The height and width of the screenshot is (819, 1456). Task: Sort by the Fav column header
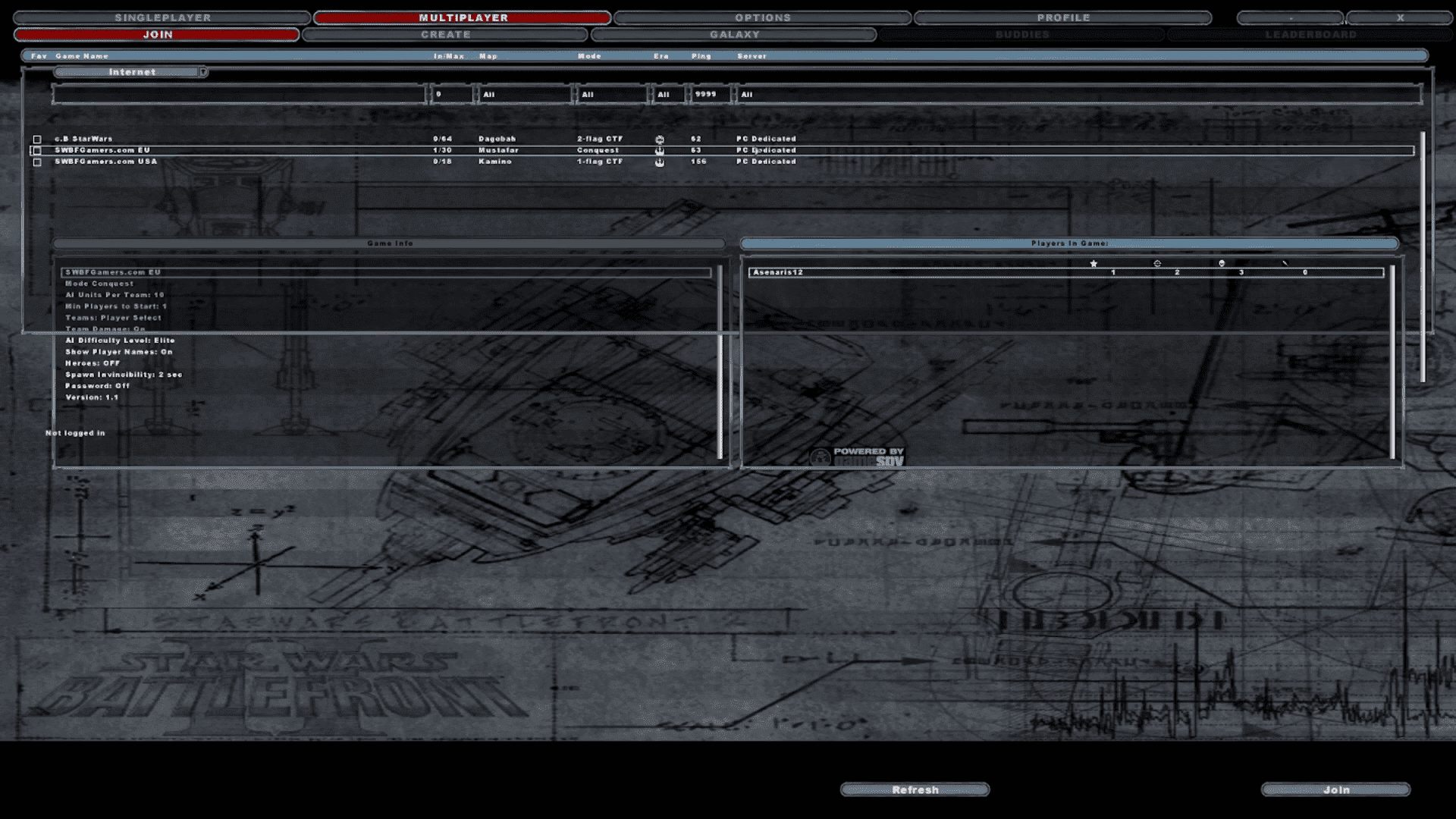click(x=39, y=56)
